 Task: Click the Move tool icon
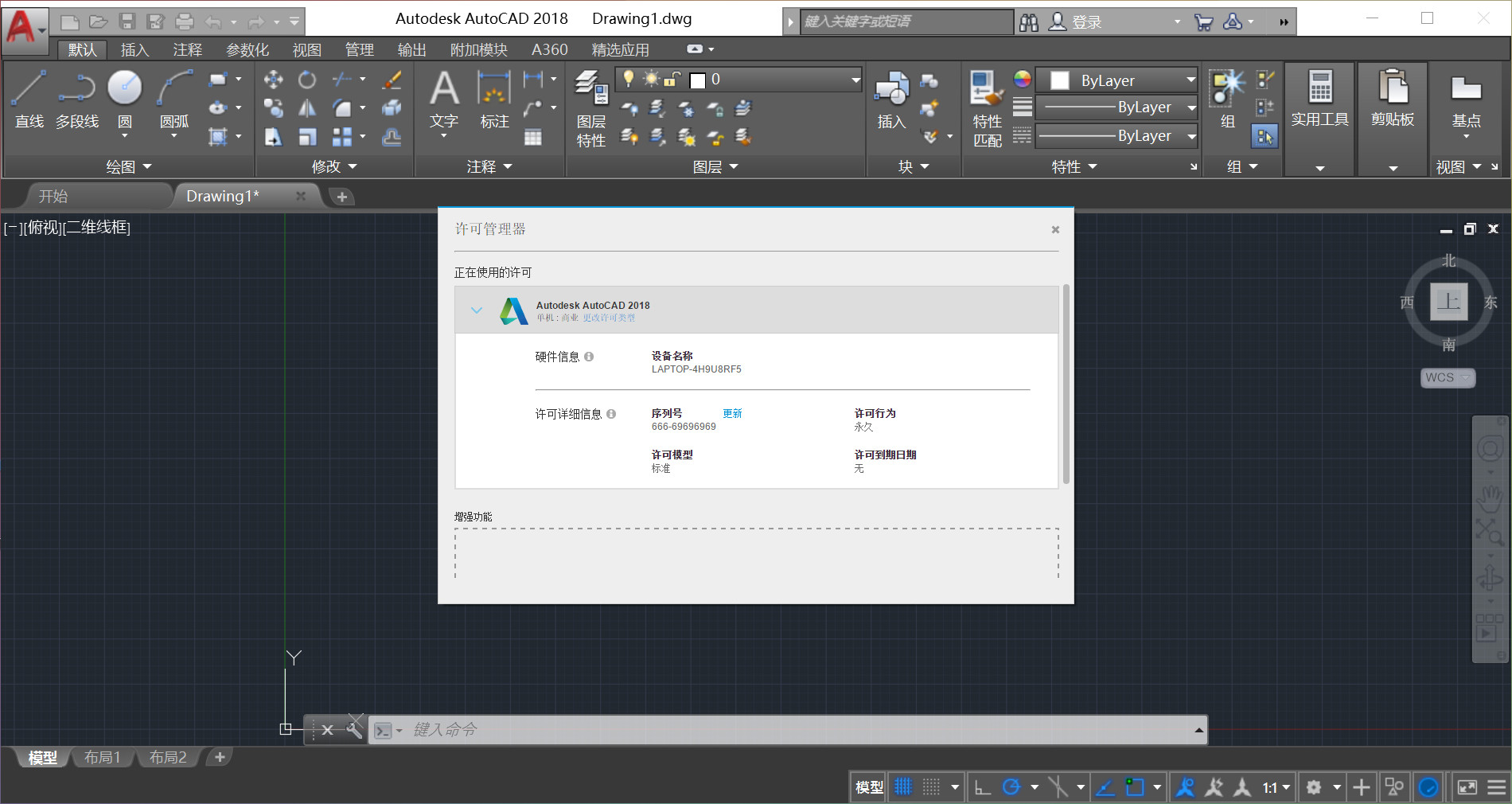point(273,80)
